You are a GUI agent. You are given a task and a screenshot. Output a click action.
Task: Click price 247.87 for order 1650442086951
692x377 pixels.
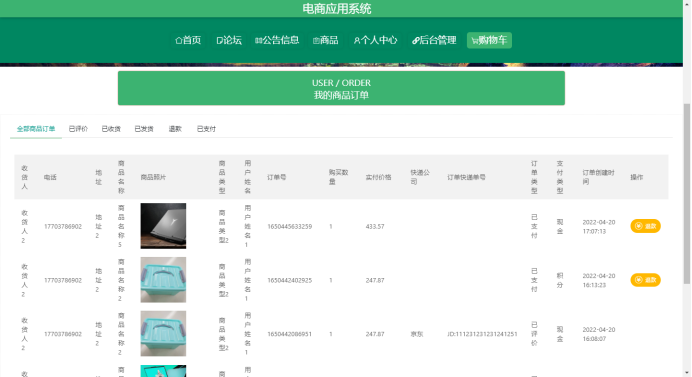click(x=375, y=334)
